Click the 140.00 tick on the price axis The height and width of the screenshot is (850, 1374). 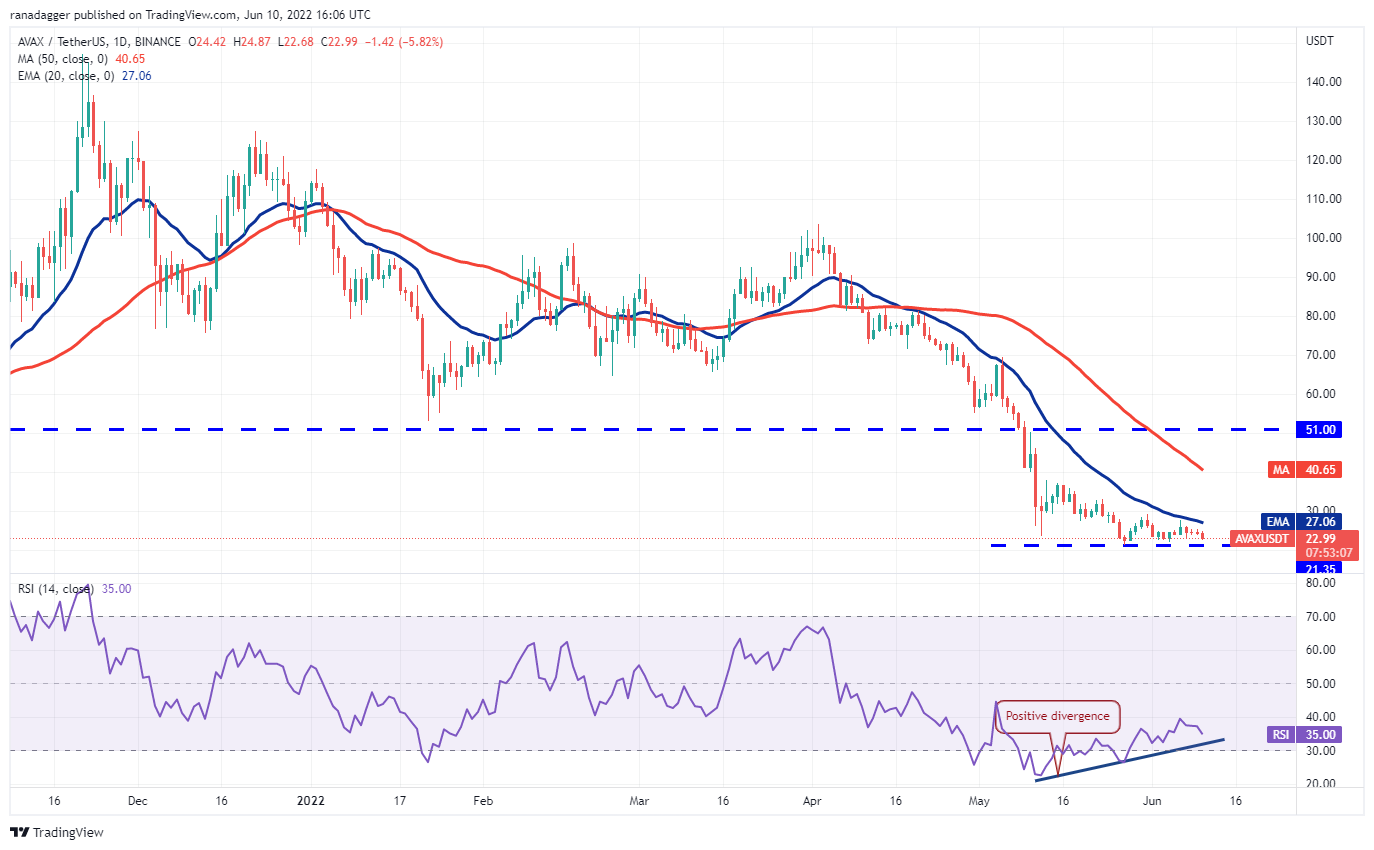[x=1323, y=82]
